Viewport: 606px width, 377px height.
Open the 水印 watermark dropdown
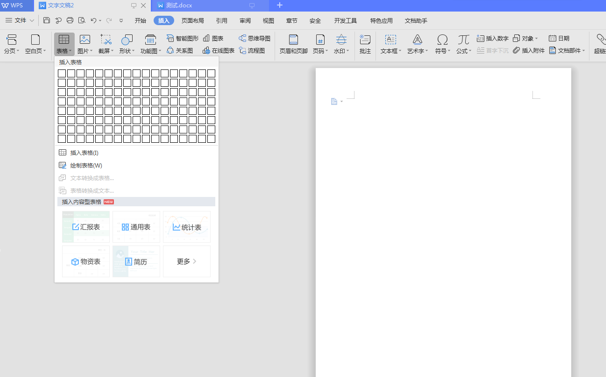[x=348, y=51]
